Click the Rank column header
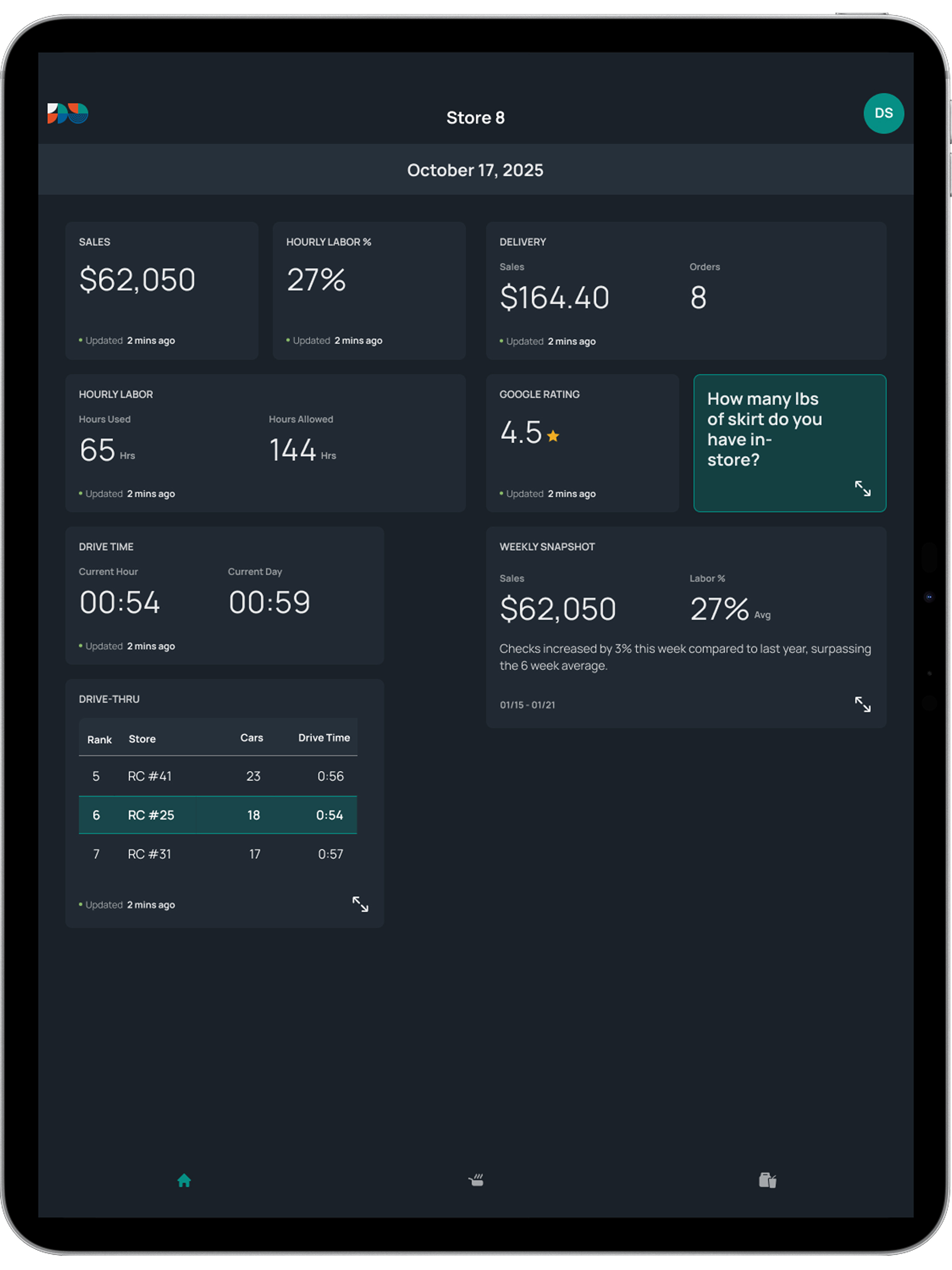 (x=99, y=740)
